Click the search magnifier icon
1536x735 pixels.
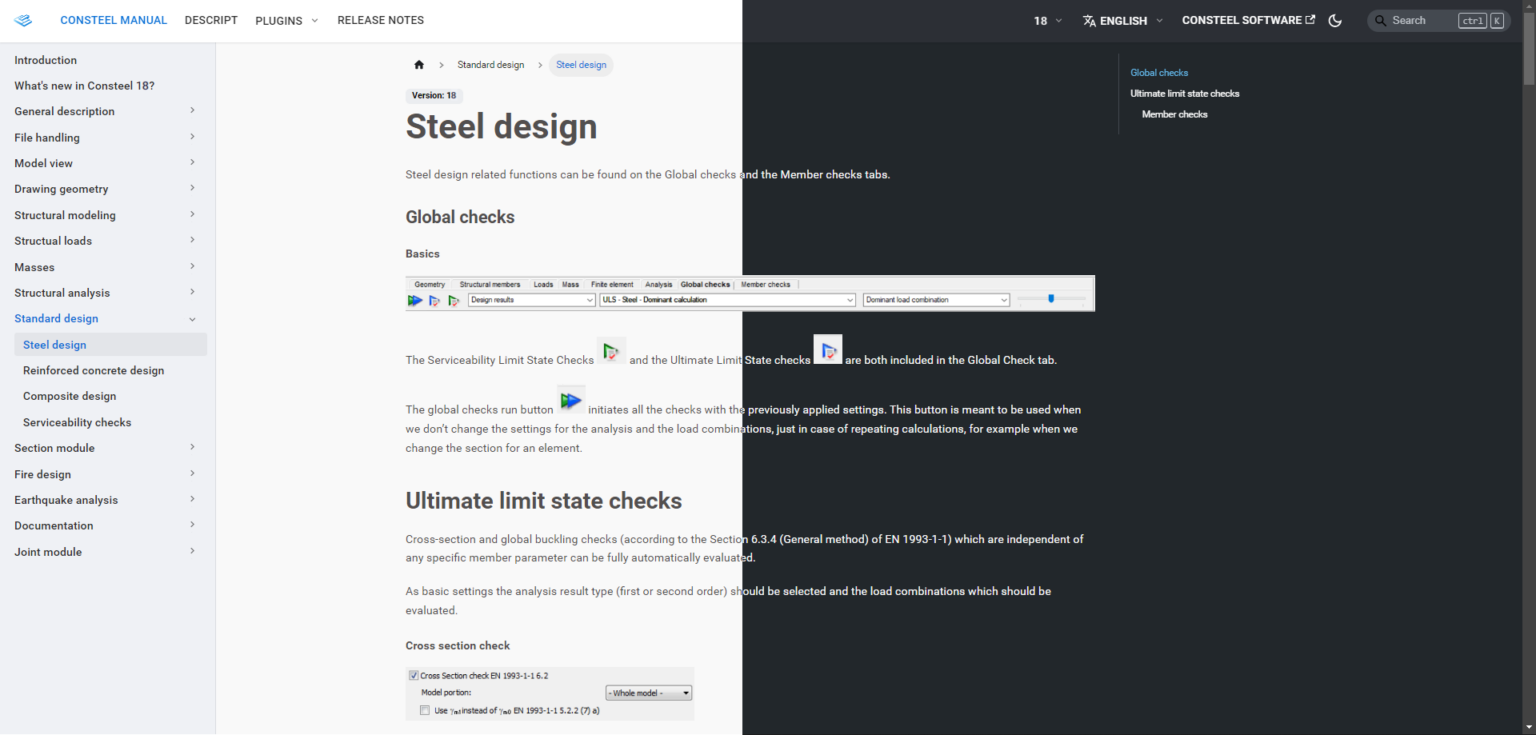[x=1380, y=20]
